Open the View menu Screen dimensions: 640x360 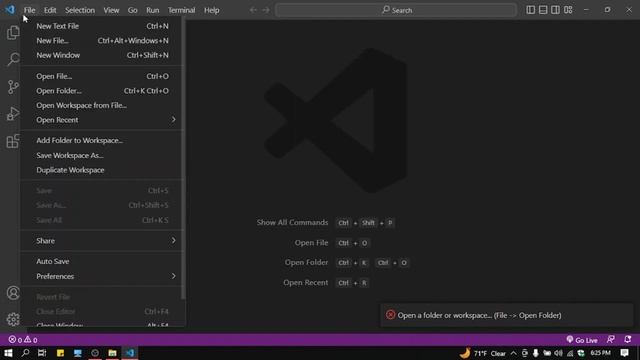click(111, 10)
